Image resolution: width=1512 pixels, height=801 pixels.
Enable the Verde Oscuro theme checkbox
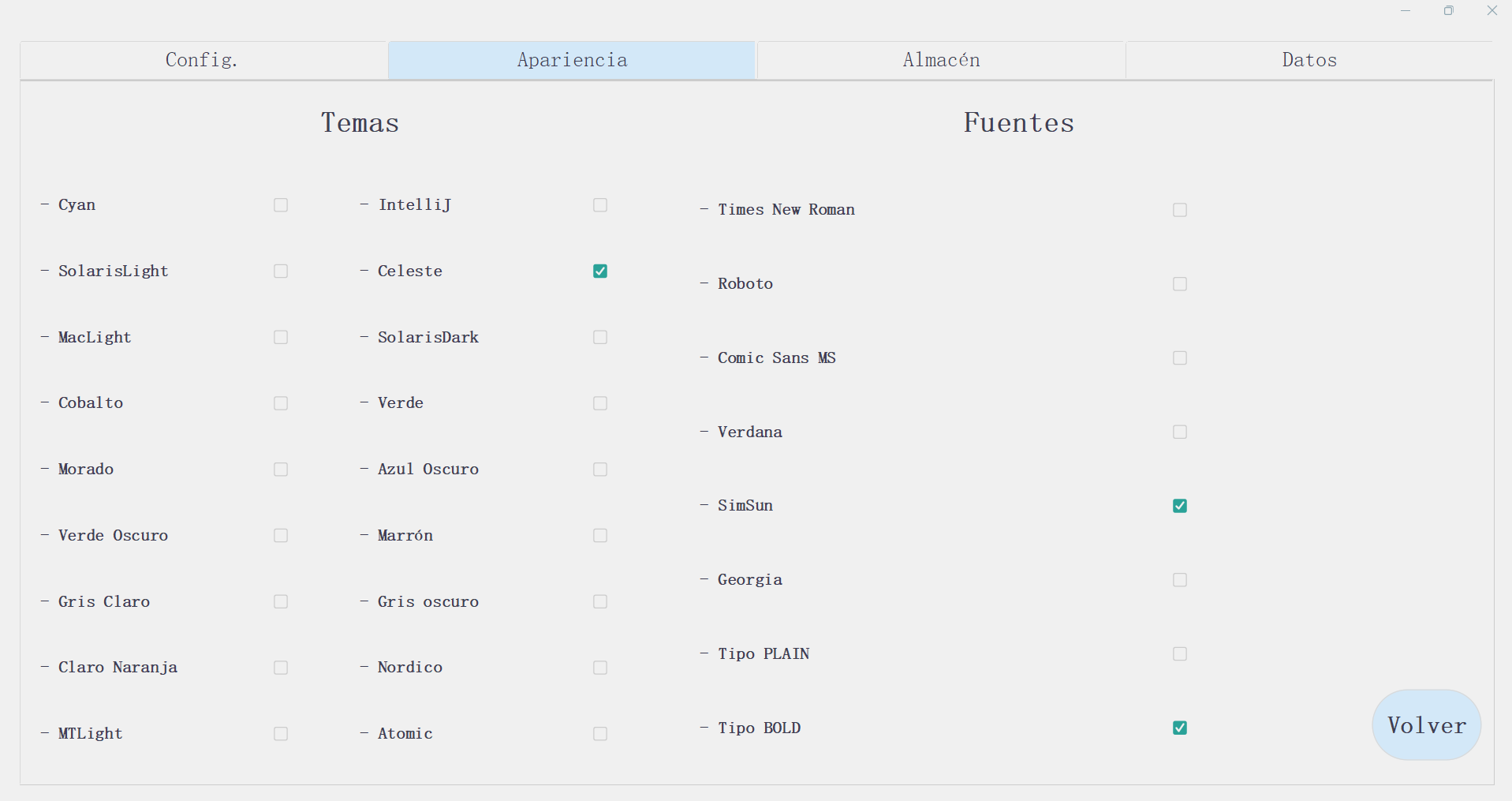281,536
